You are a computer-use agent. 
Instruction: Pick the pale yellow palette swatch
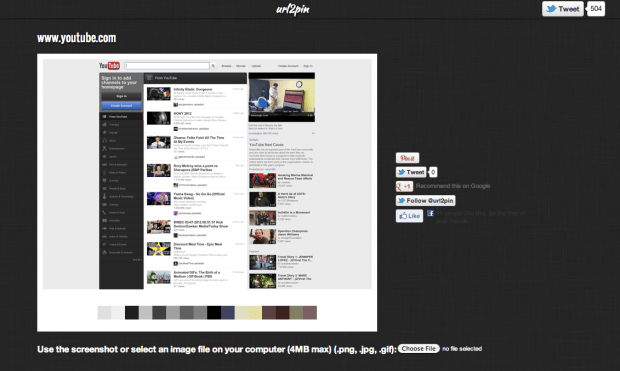(255, 312)
